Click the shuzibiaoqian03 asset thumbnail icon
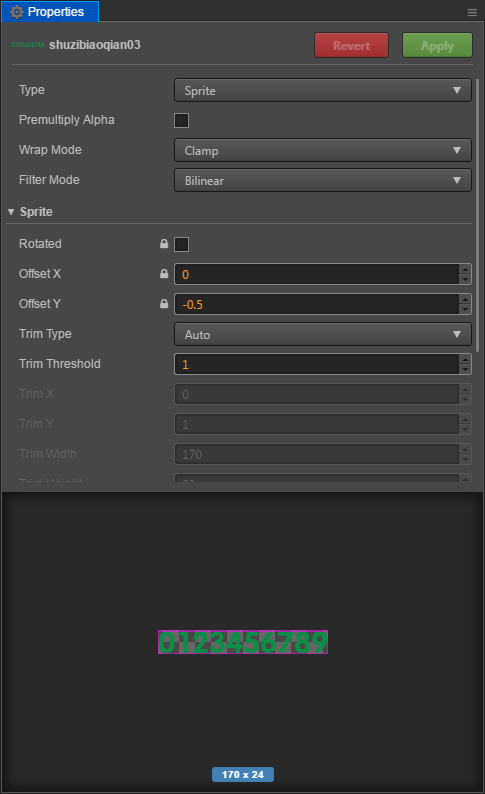Screen dimensions: 485x794 (x=28, y=45)
